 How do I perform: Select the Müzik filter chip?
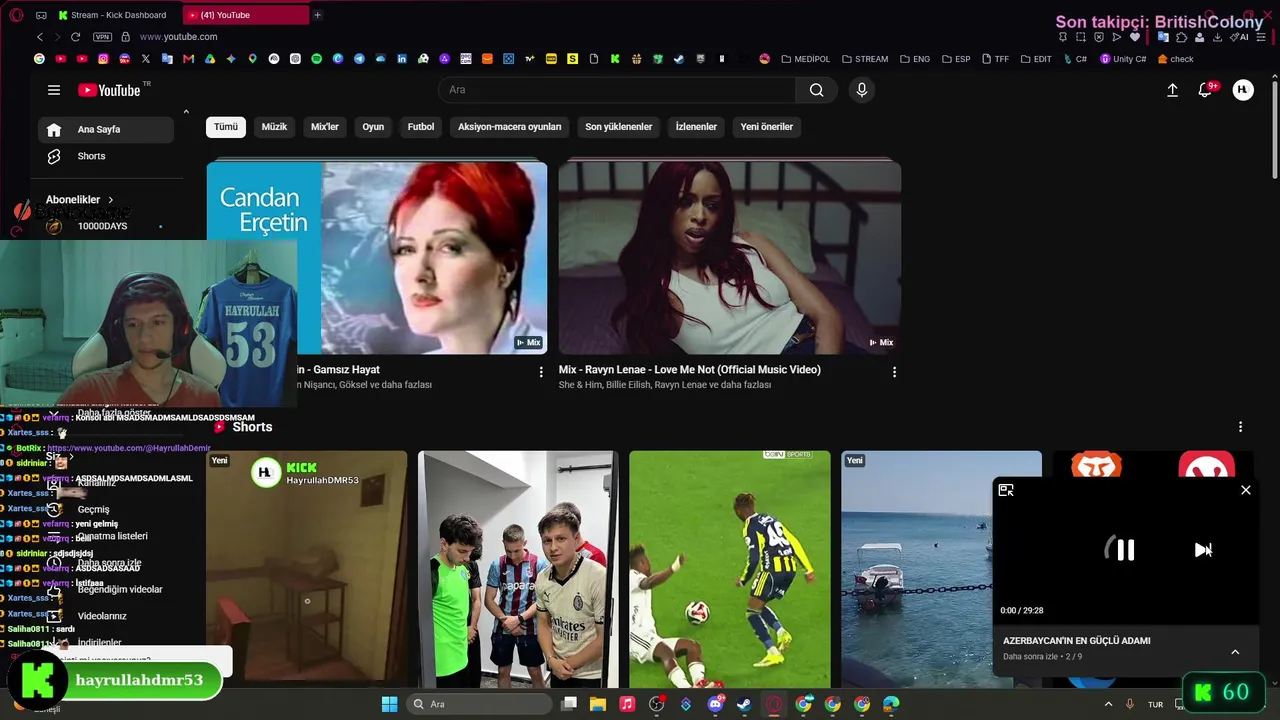click(274, 127)
